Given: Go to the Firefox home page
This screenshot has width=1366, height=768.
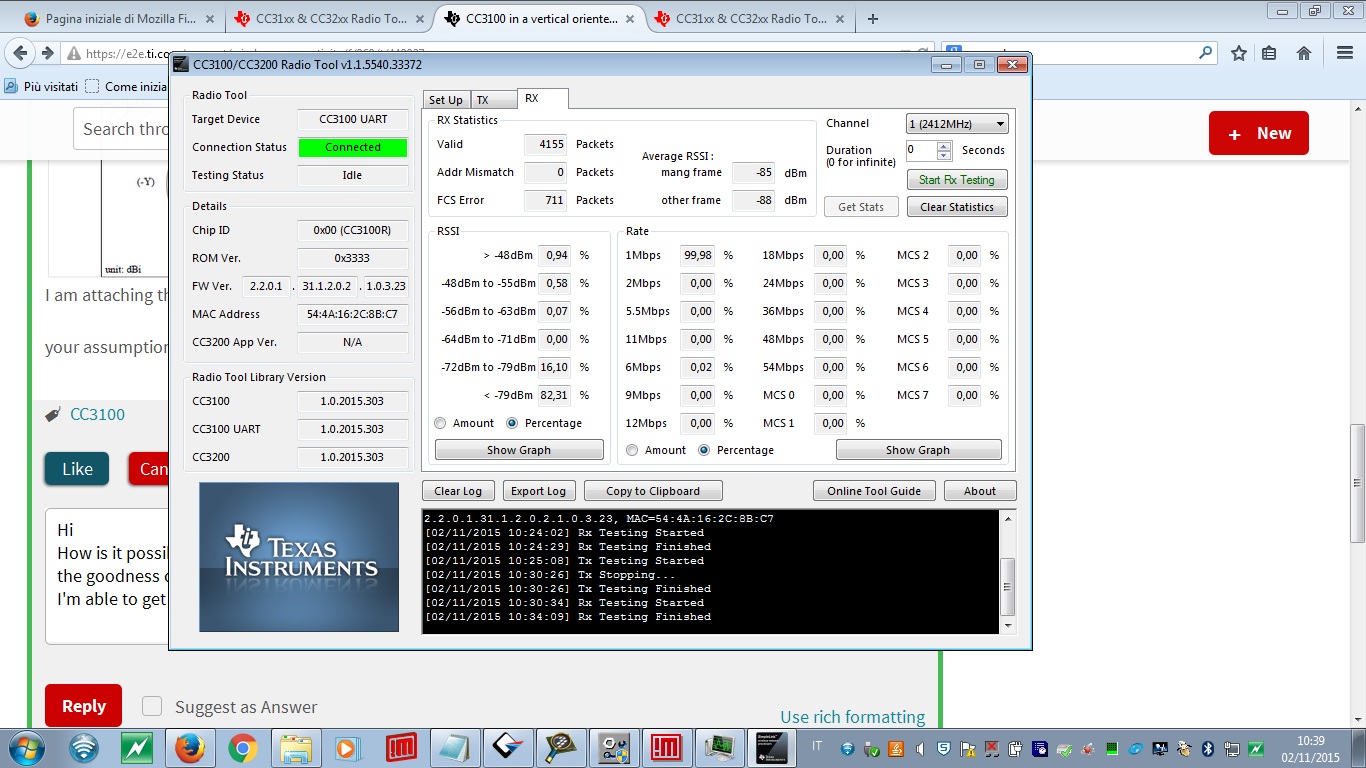Looking at the screenshot, I should (x=1304, y=53).
